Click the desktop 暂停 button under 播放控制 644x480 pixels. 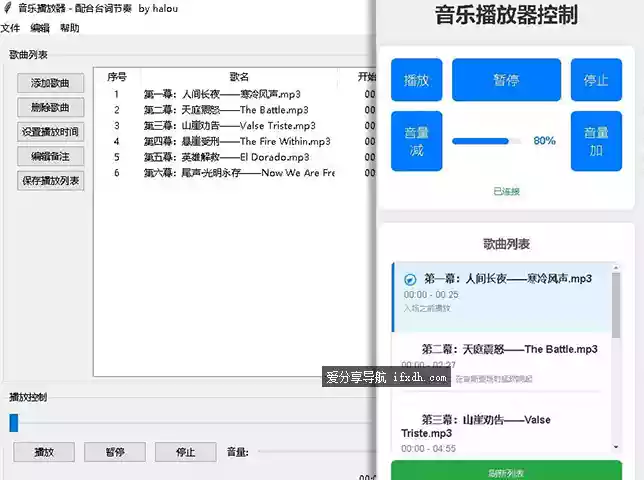[x=115, y=452]
